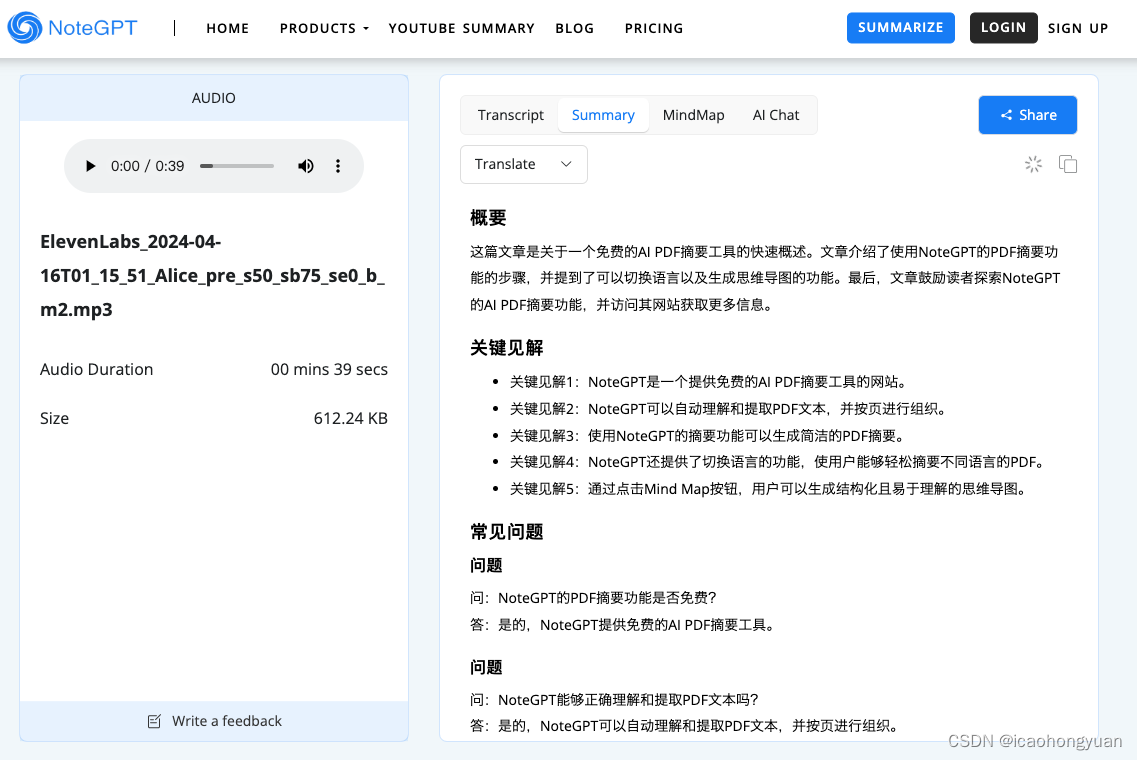The height and width of the screenshot is (760, 1137).
Task: Click the 0:00 / 0:39 time display
Action: point(148,166)
